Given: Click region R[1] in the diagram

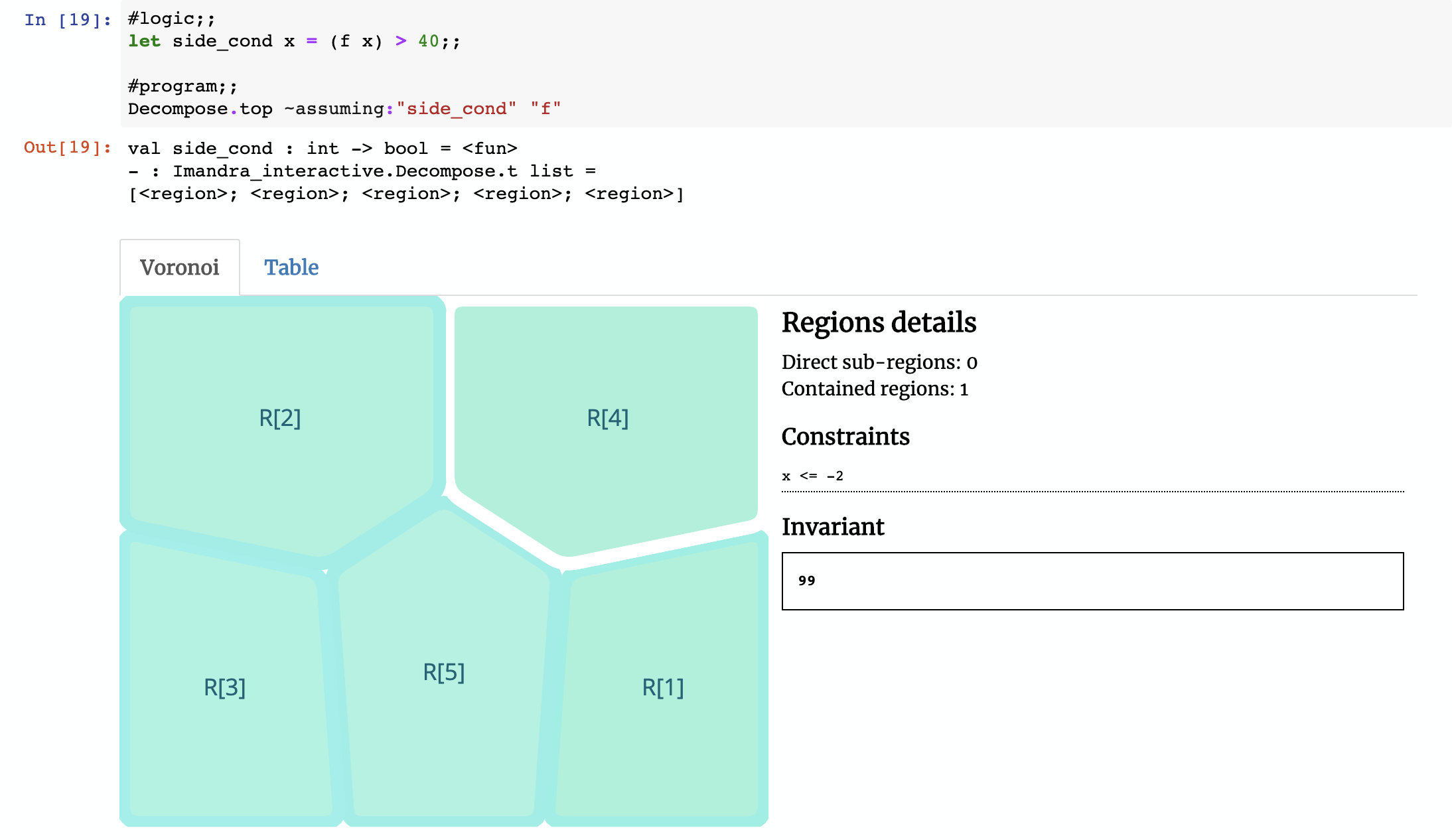Looking at the screenshot, I should click(662, 687).
